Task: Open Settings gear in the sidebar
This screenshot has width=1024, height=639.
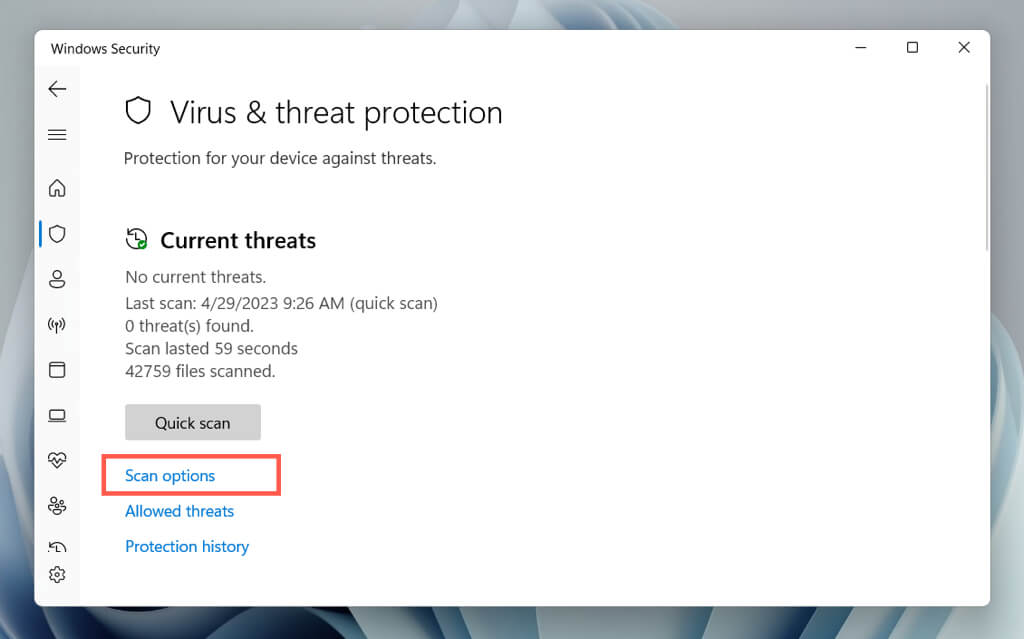Action: (x=57, y=575)
